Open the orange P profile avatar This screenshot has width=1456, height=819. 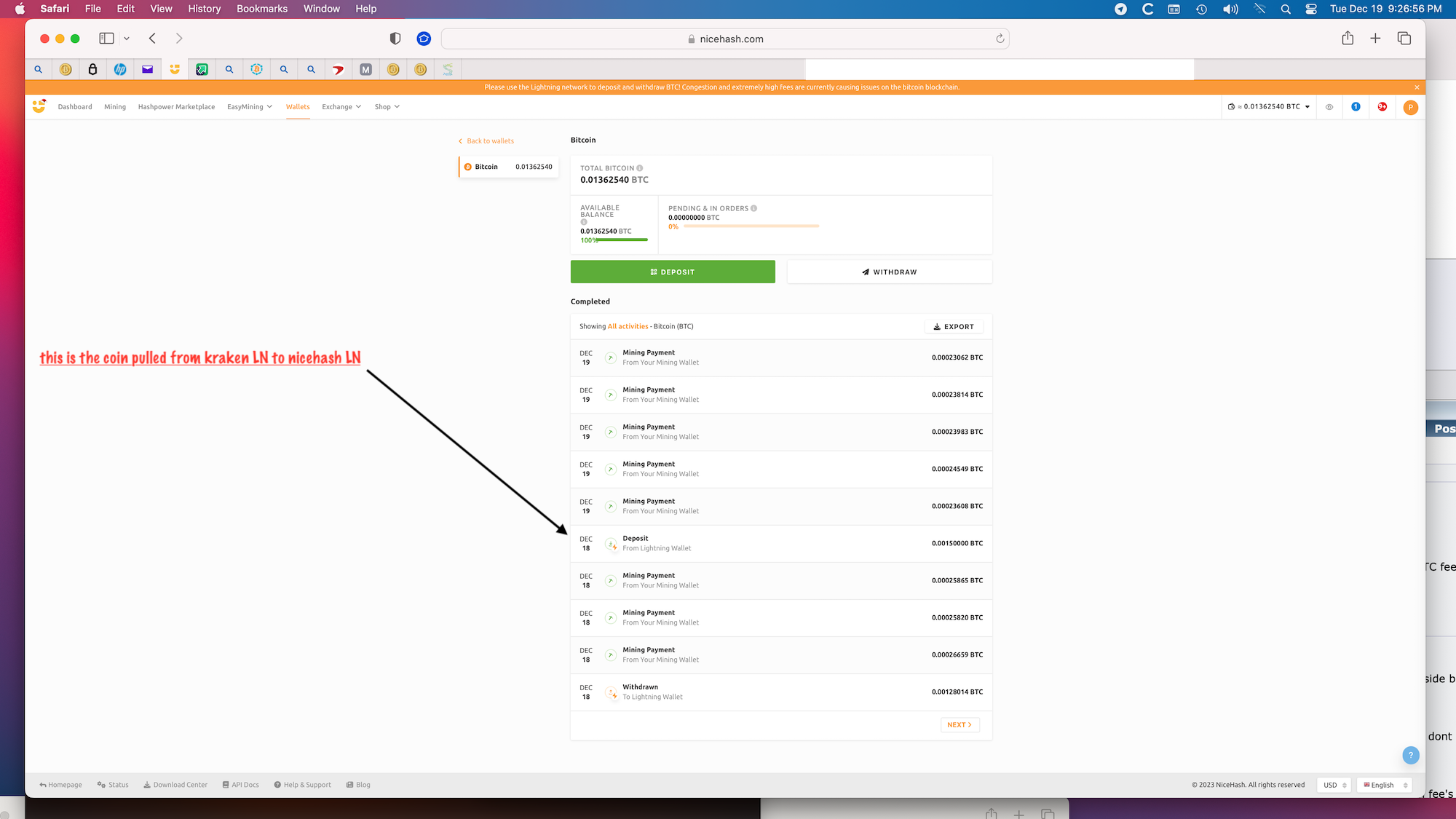(1410, 107)
